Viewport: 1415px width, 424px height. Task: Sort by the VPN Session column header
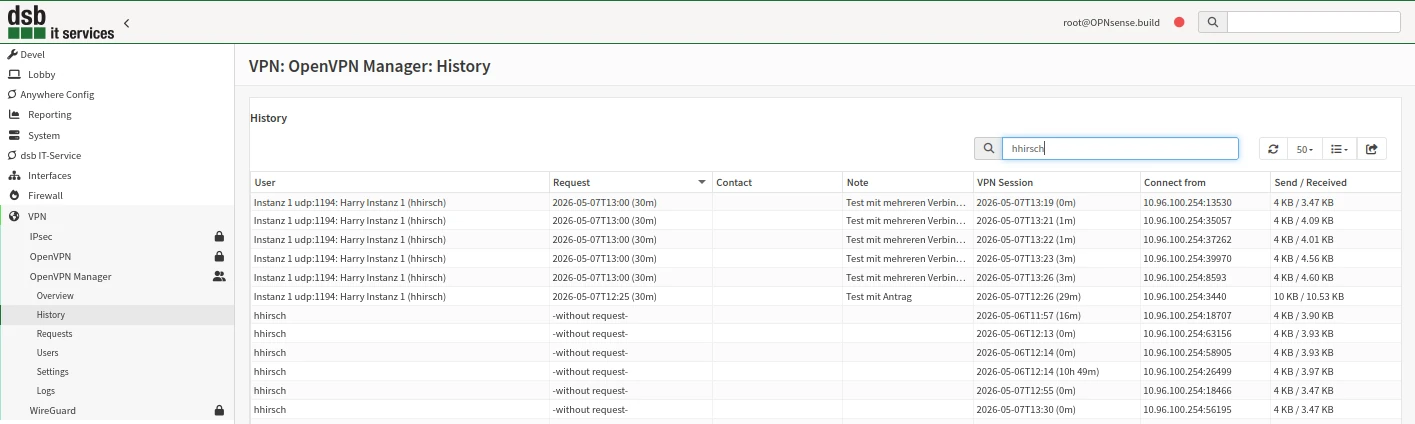click(x=1056, y=183)
